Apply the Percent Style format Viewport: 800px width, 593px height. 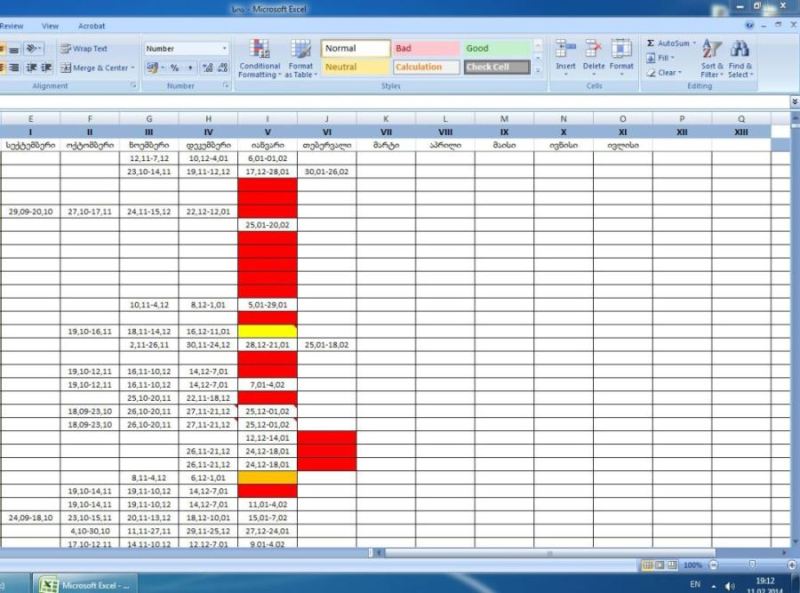point(174,67)
